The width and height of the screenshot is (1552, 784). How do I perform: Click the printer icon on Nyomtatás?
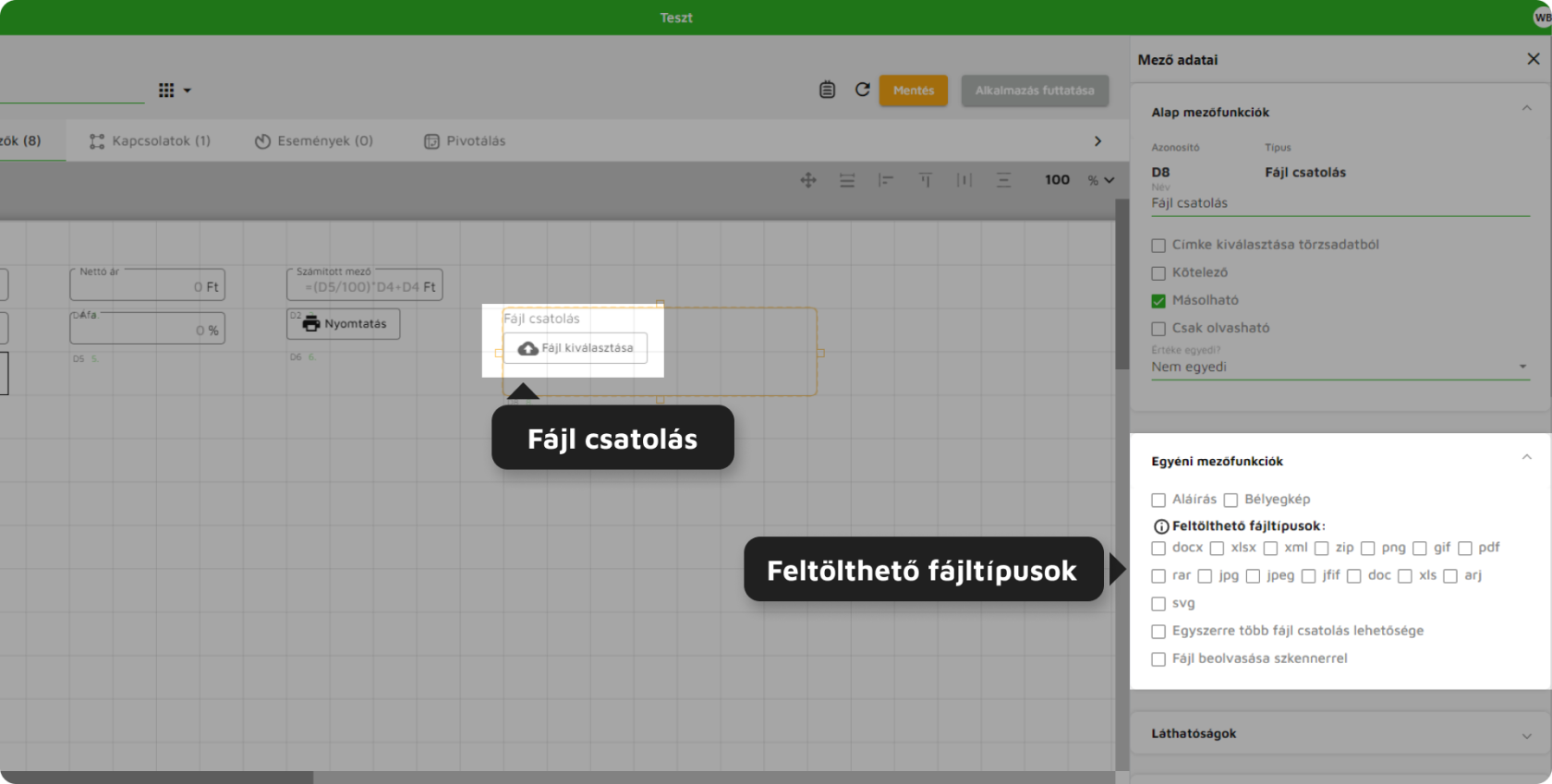pyautogui.click(x=311, y=324)
